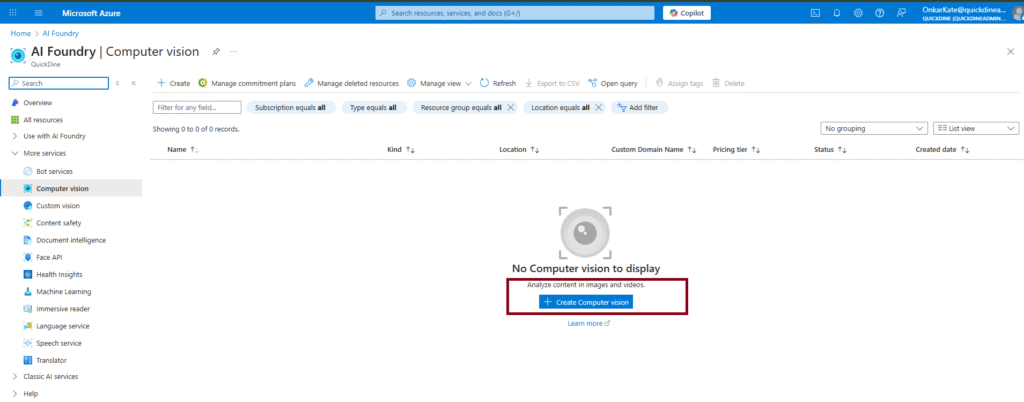Close the Computer vision blade
This screenshot has height=402, width=1024.
[1010, 52]
